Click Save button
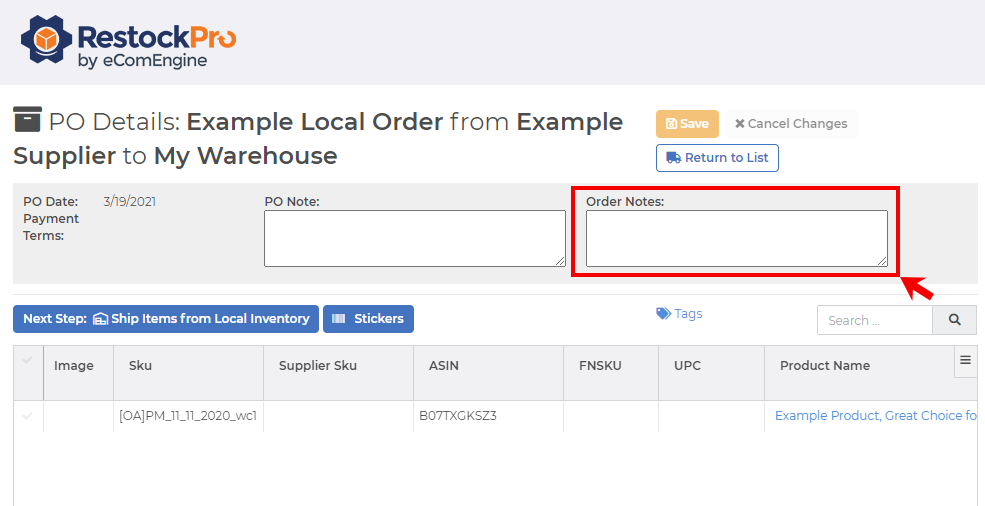The image size is (985, 506). (687, 124)
